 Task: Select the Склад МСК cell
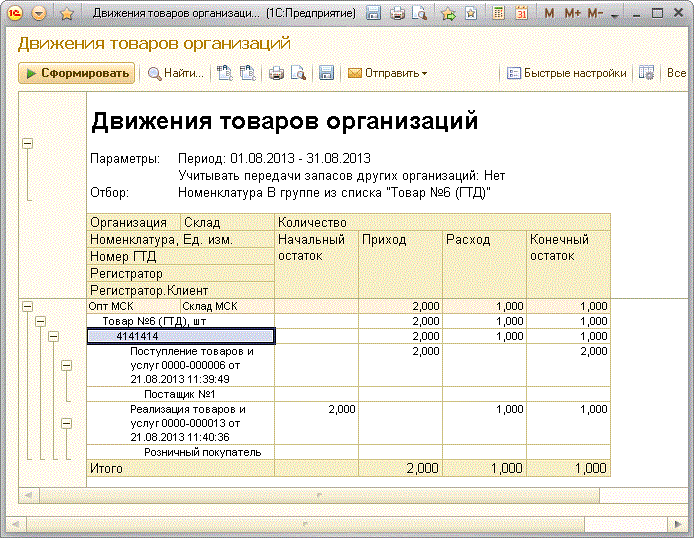click(228, 306)
